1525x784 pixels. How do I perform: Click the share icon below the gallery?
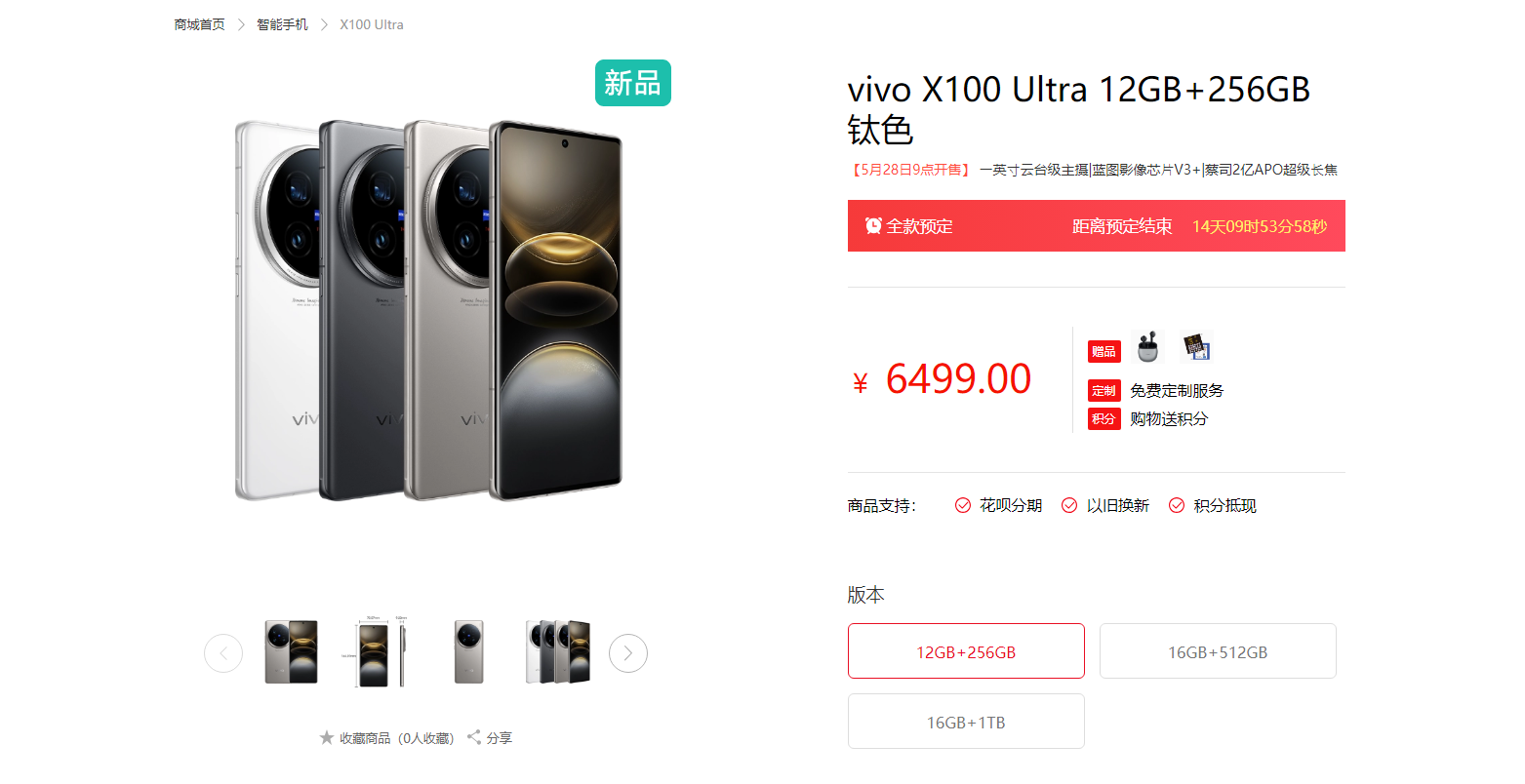pyautogui.click(x=474, y=737)
